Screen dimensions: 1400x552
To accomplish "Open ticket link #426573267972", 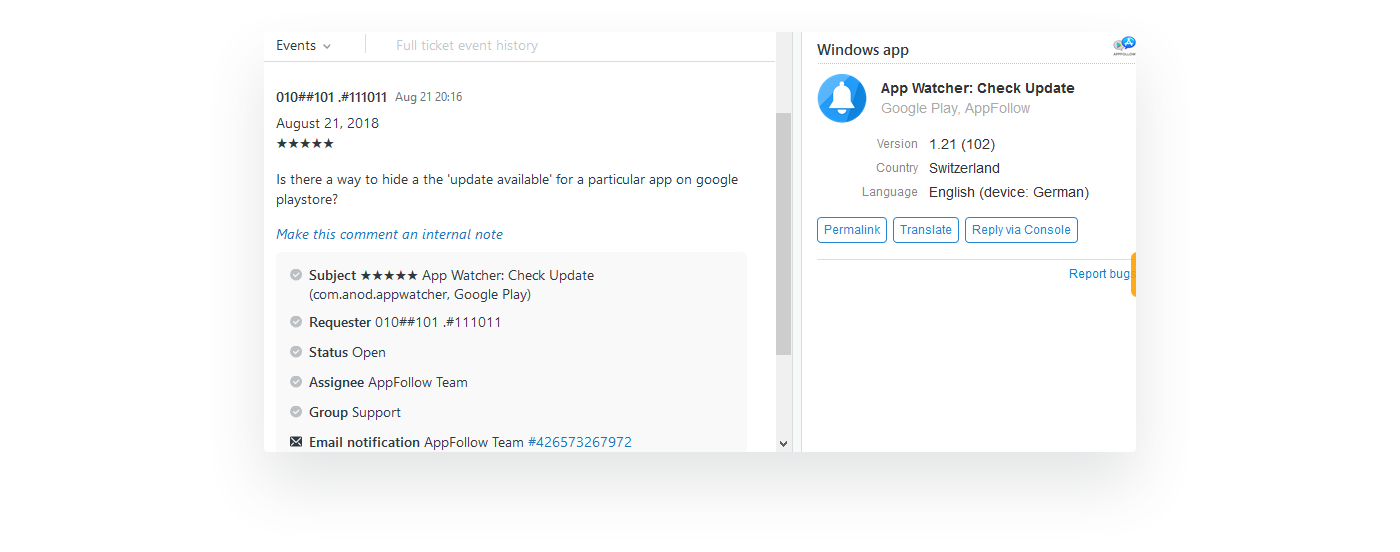I will [x=579, y=442].
